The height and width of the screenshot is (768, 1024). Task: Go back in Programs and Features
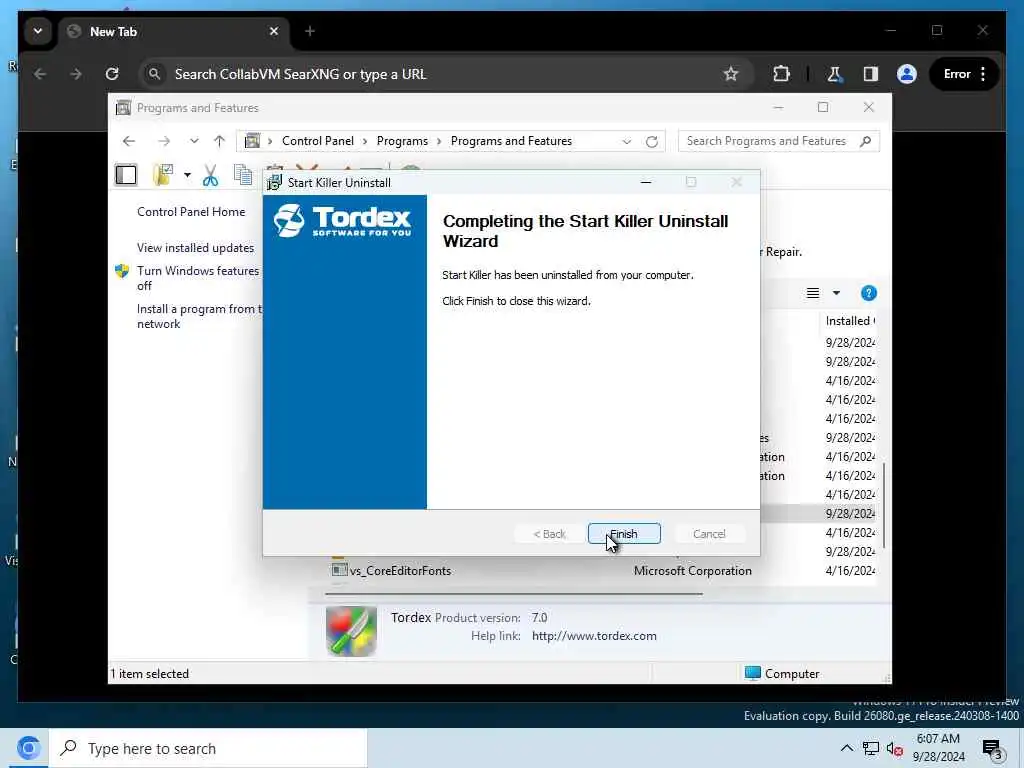click(x=129, y=141)
